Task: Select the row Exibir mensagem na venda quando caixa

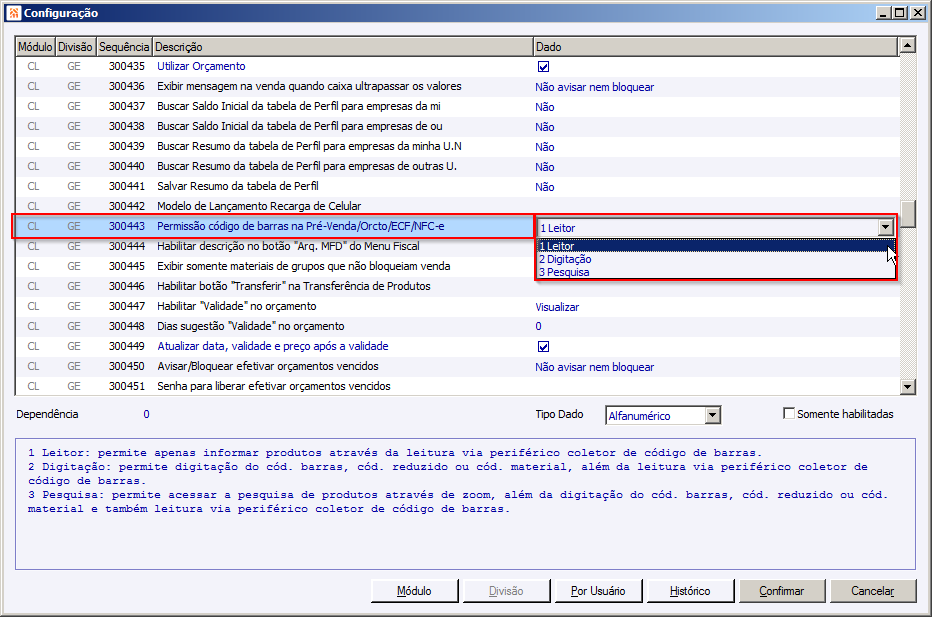Action: click(x=456, y=86)
